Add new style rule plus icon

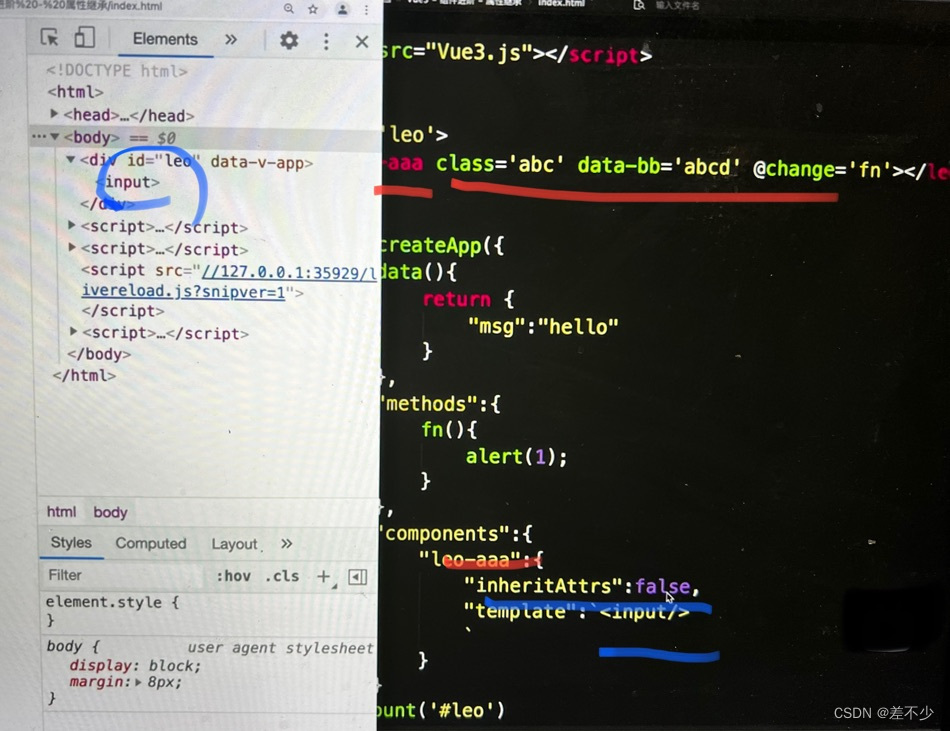tap(324, 577)
